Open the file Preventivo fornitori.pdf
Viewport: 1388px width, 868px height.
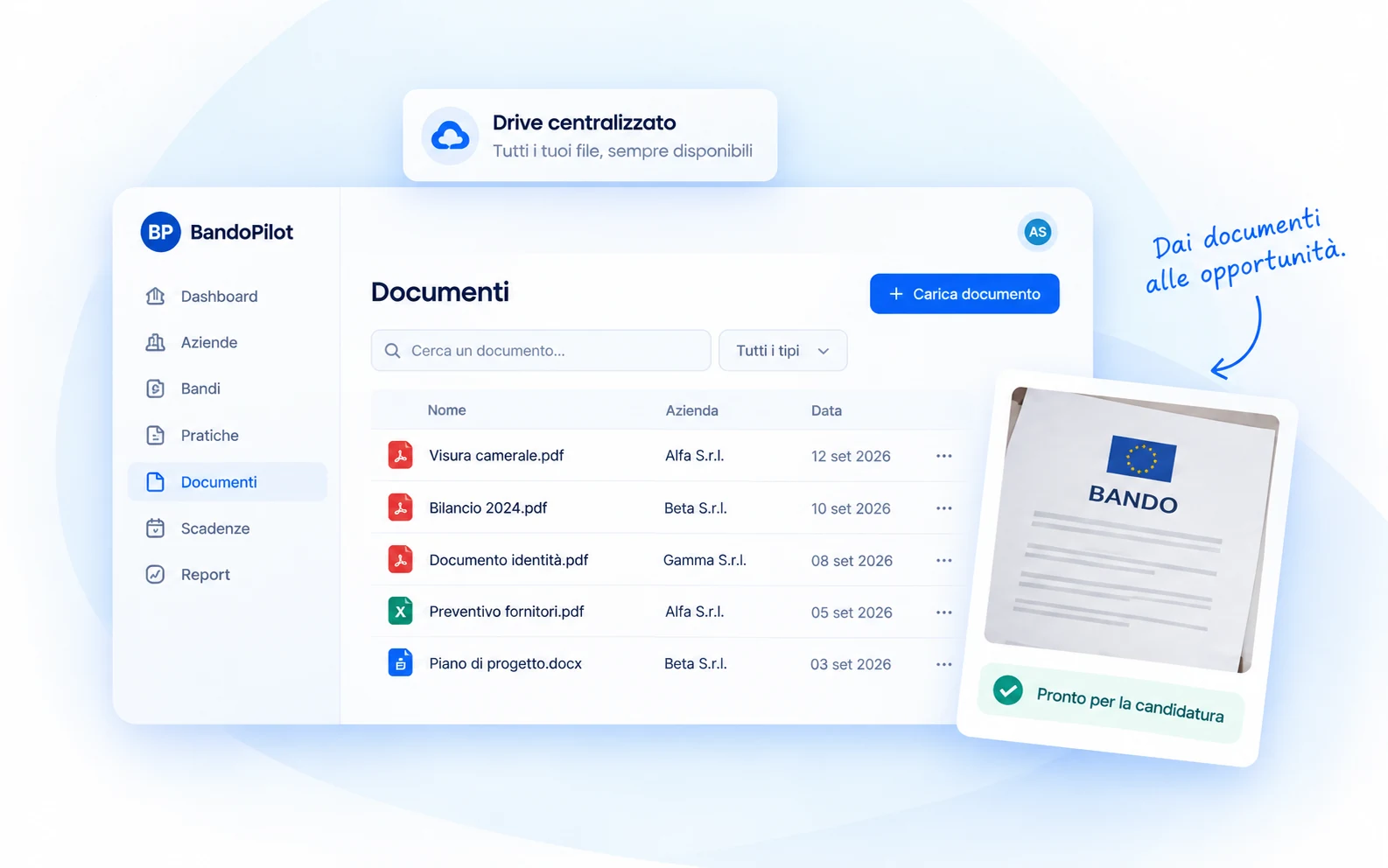click(507, 612)
